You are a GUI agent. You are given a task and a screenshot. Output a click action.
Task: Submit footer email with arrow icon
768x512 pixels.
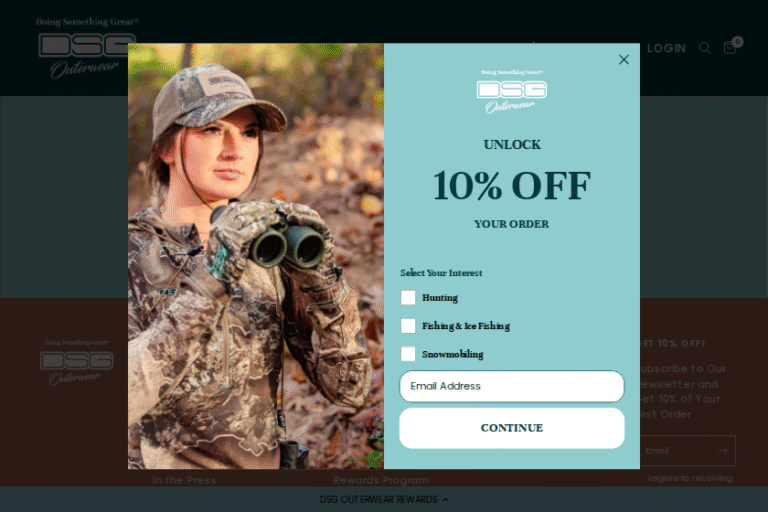point(723,450)
